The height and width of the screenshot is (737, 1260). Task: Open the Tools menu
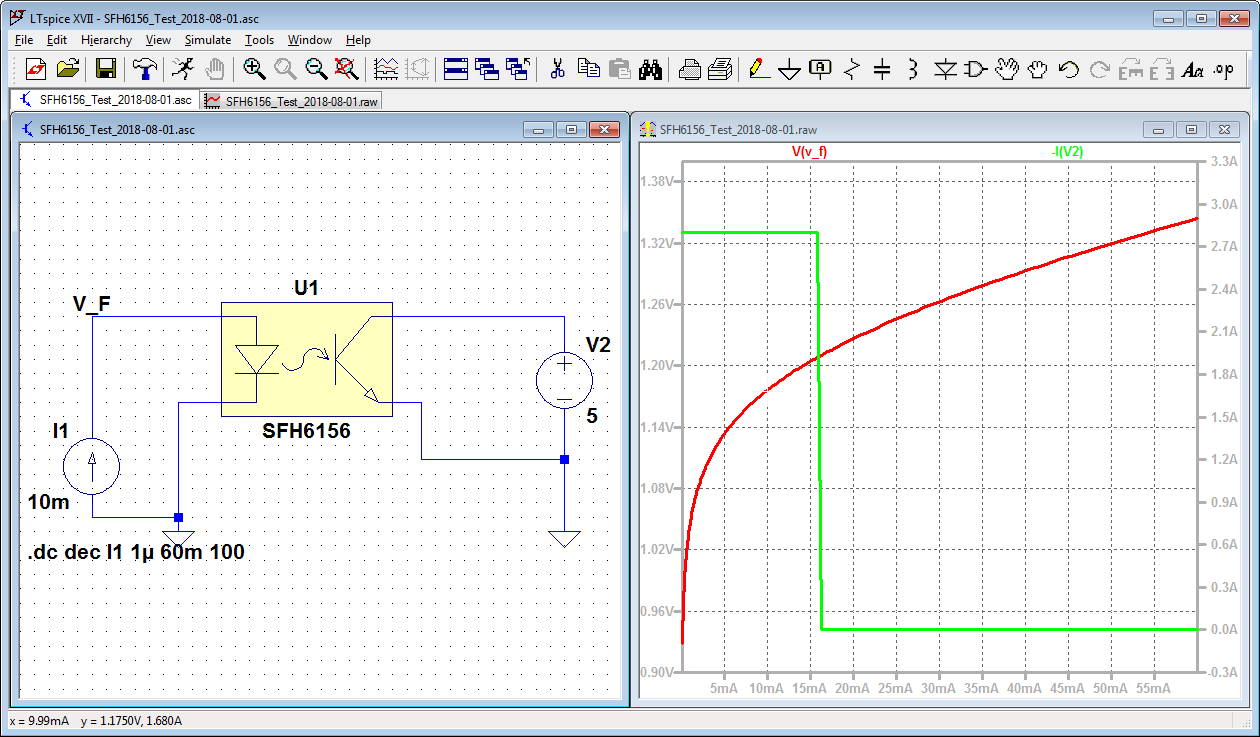coord(259,40)
